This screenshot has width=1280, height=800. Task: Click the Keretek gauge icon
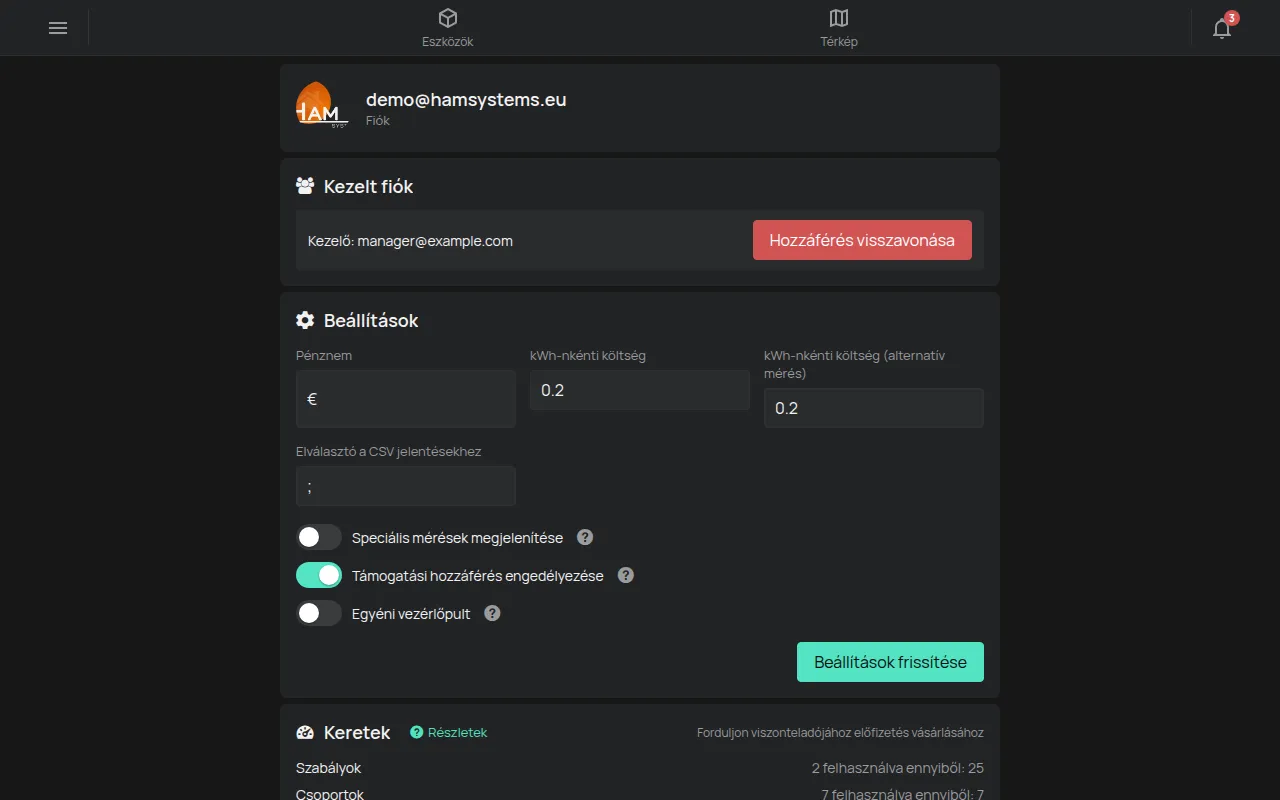coord(305,732)
